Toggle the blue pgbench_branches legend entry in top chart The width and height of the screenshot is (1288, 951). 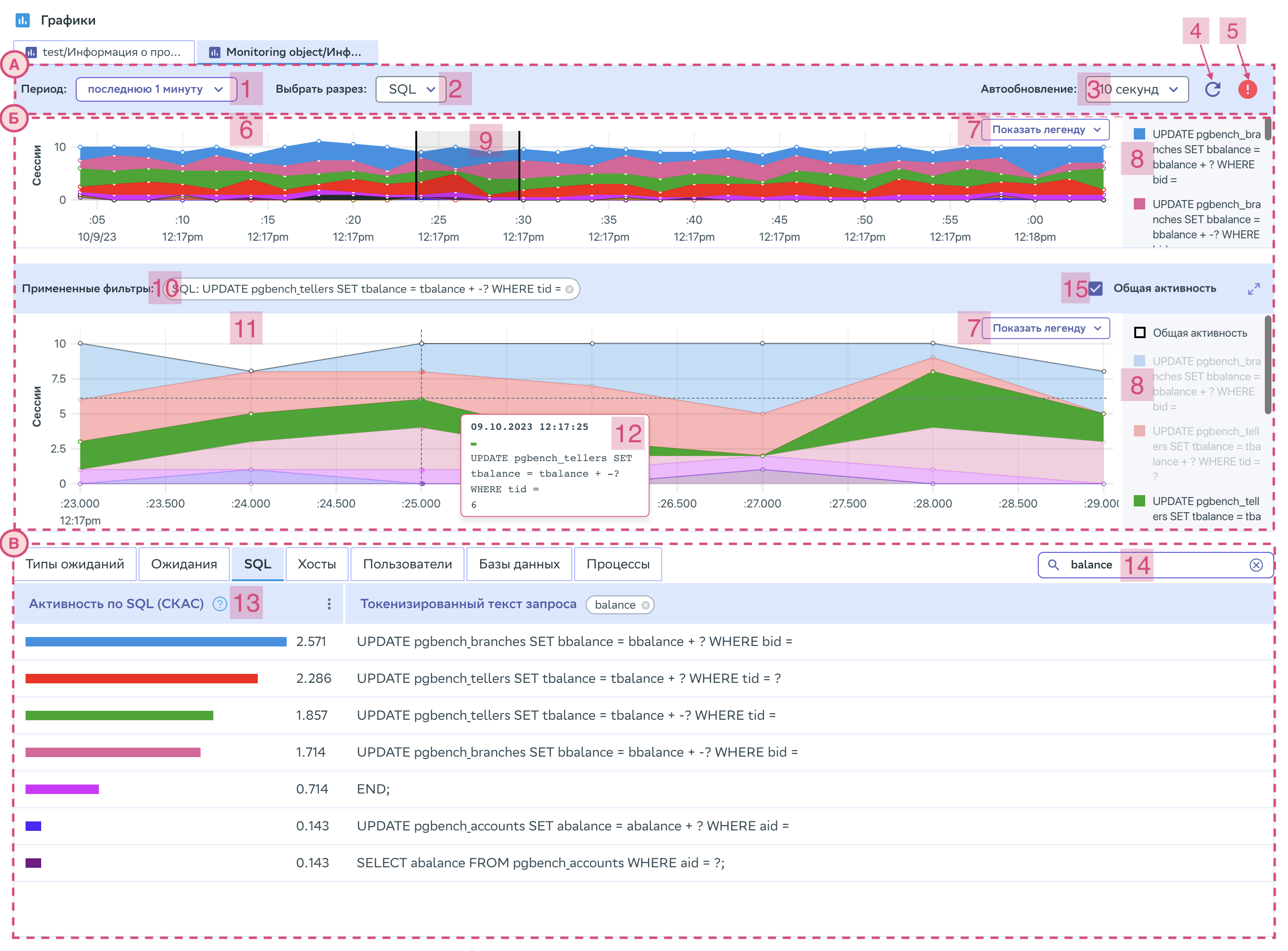1139,134
